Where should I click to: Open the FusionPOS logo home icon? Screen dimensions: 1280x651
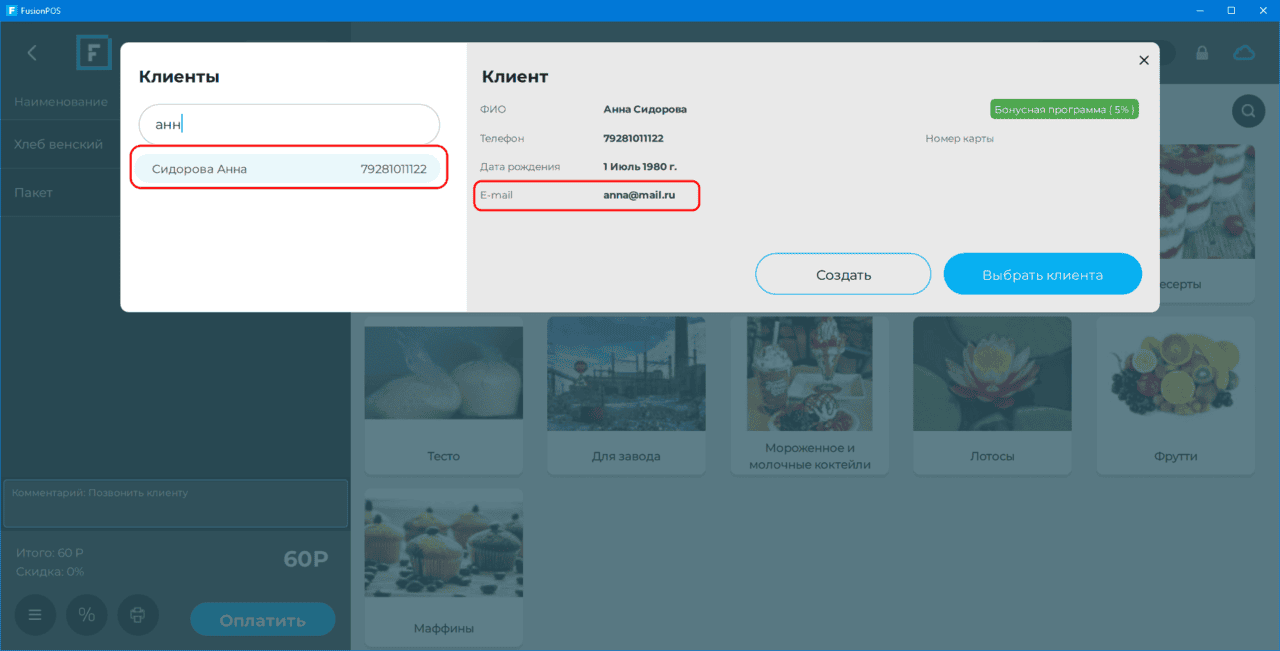click(x=94, y=52)
